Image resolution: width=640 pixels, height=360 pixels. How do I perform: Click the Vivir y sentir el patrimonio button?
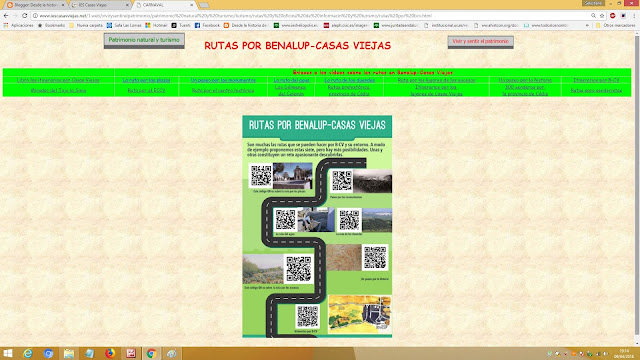point(480,42)
